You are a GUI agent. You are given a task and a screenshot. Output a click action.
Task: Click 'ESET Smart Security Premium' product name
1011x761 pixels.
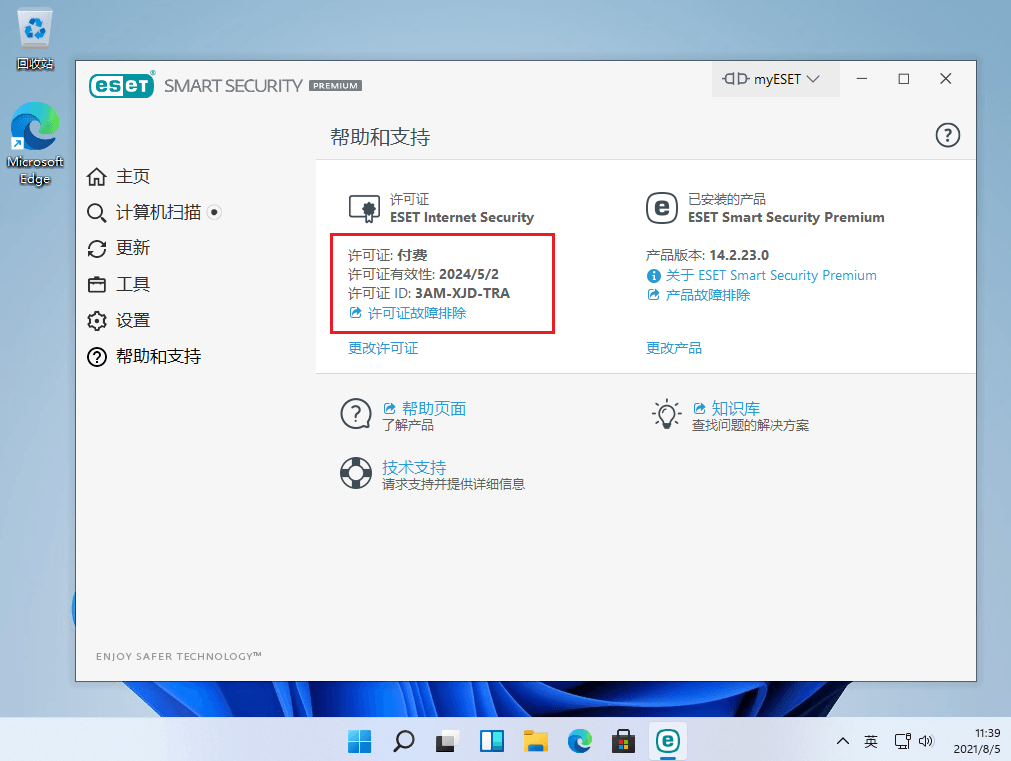(786, 217)
